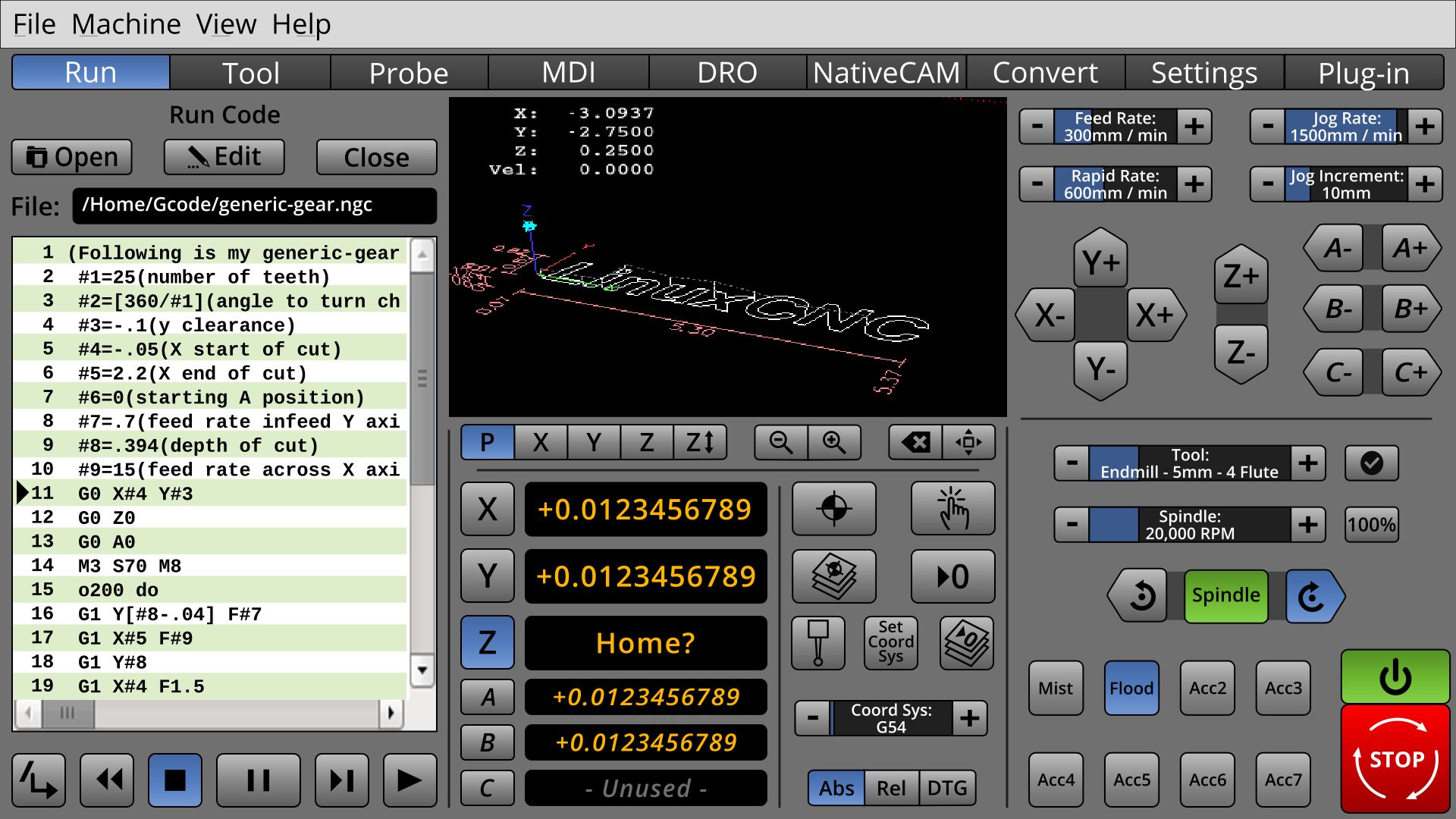Click the stop square playback button
1456x819 pixels.
click(x=175, y=780)
